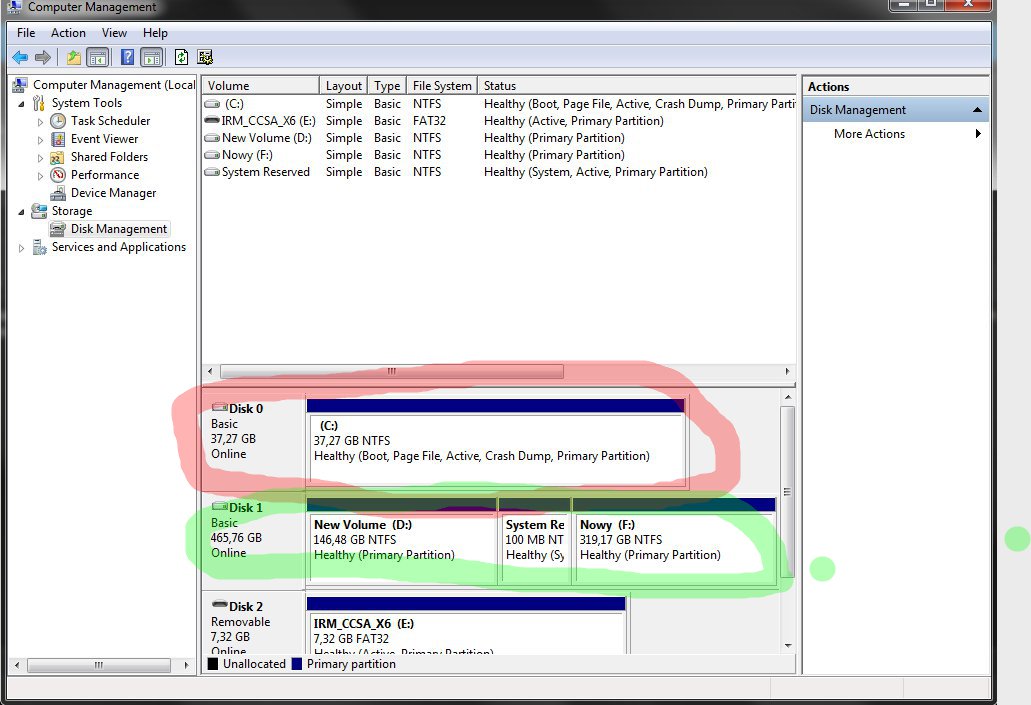Click right arrow of volume list scrollbar
Viewport: 1031px width, 705px height.
point(787,372)
